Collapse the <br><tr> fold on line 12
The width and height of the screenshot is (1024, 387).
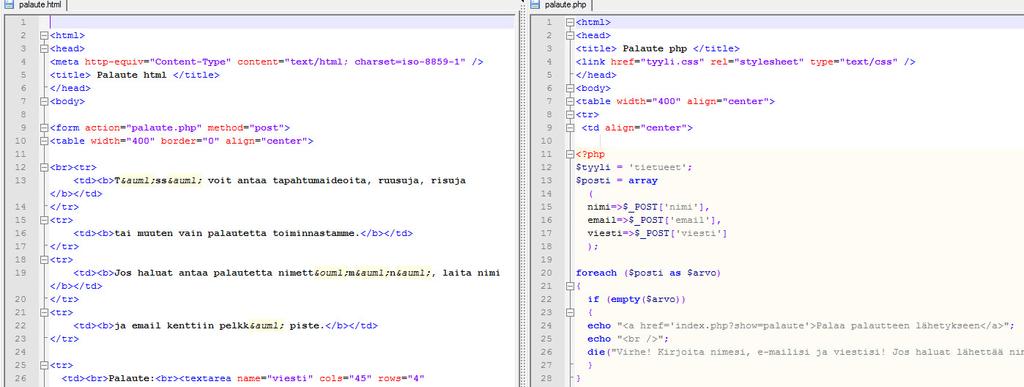pyautogui.click(x=44, y=168)
